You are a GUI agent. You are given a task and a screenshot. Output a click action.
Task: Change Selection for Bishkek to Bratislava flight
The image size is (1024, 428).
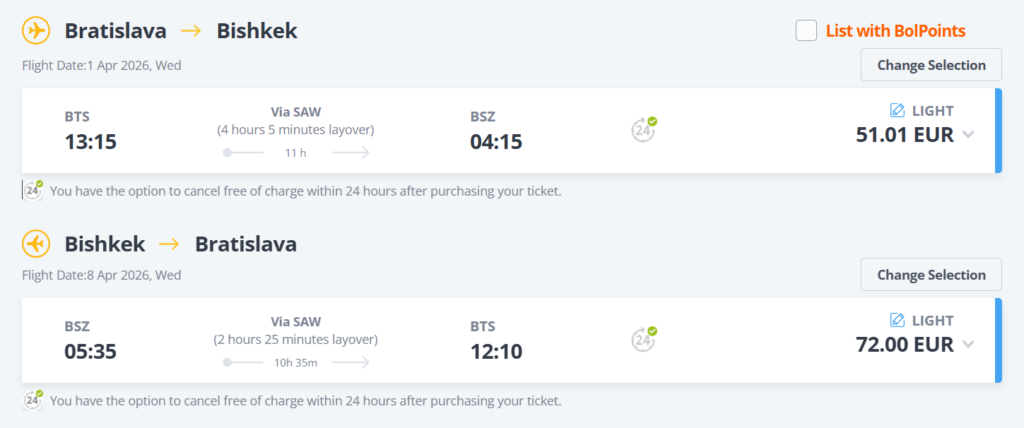pos(931,275)
